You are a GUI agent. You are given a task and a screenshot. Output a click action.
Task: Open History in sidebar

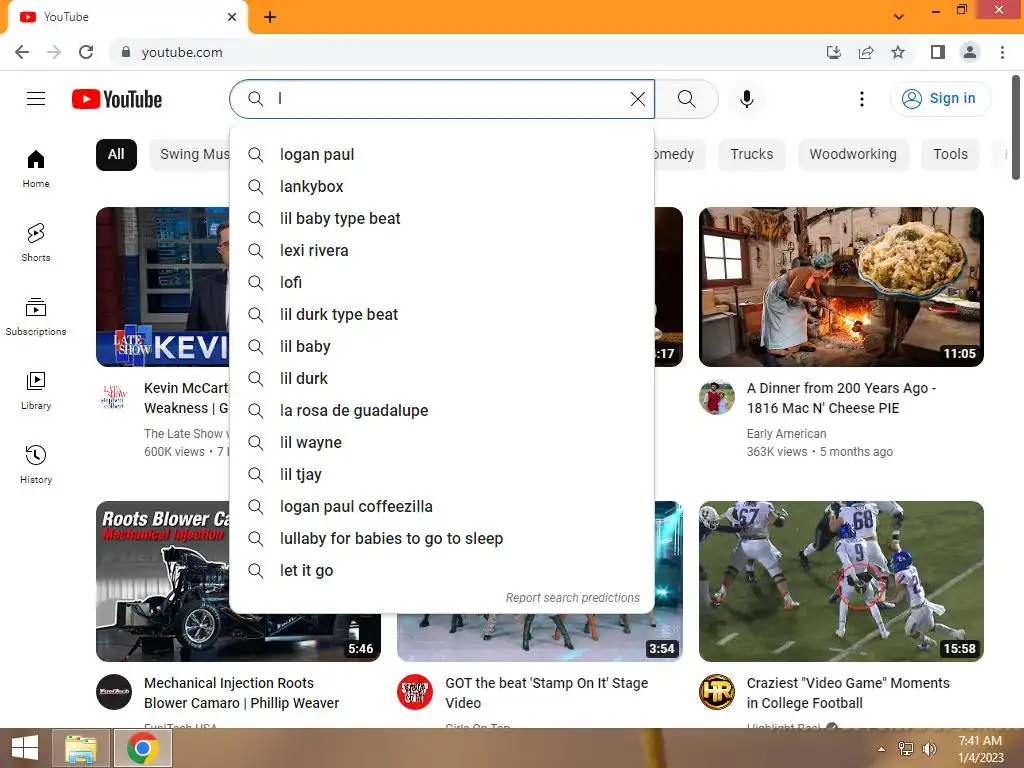[36, 464]
